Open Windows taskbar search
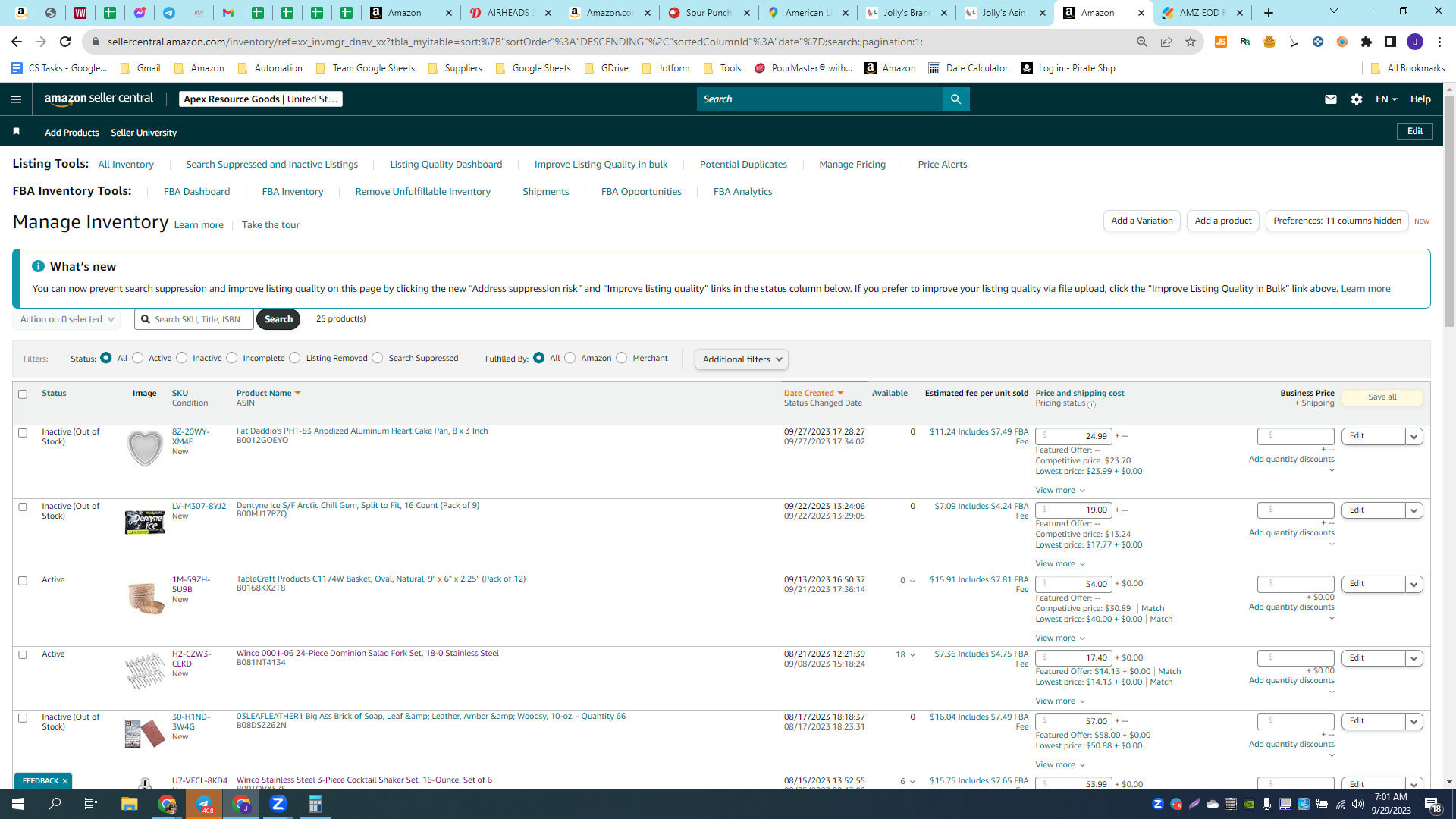The image size is (1456, 819). point(55,804)
